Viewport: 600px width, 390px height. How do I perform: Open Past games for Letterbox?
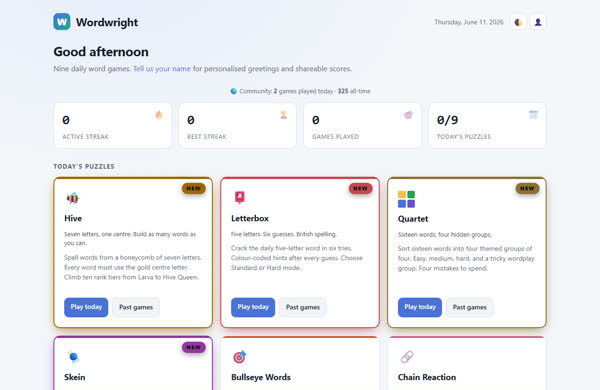pyautogui.click(x=303, y=307)
